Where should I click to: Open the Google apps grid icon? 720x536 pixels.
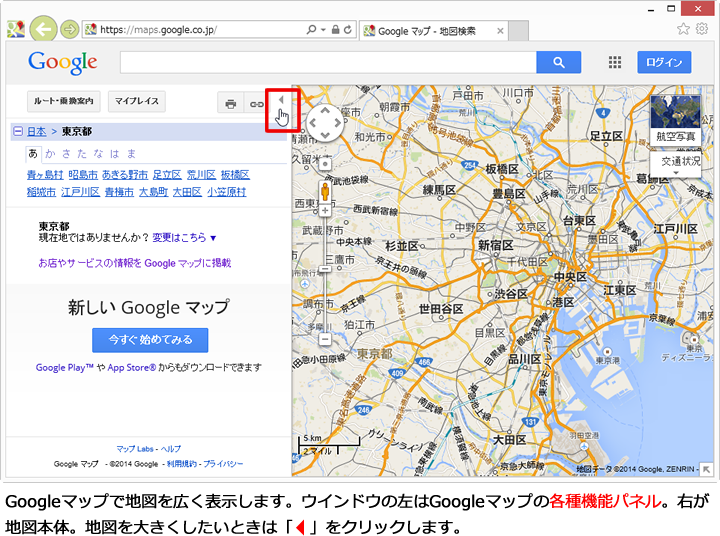click(x=615, y=62)
